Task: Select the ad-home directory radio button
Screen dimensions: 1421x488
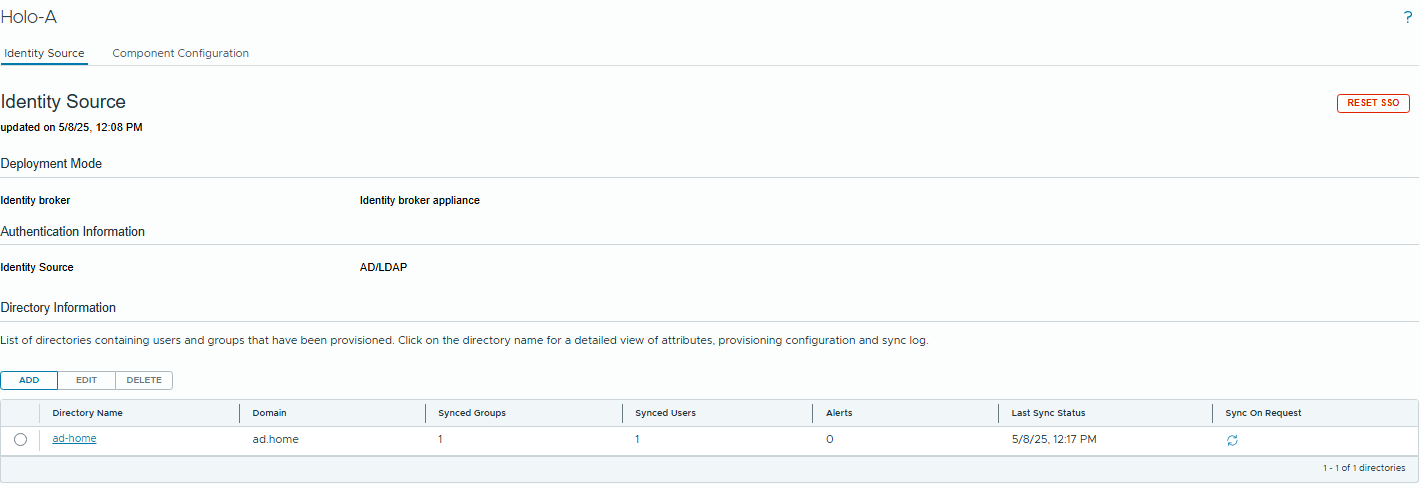Action: (x=20, y=440)
